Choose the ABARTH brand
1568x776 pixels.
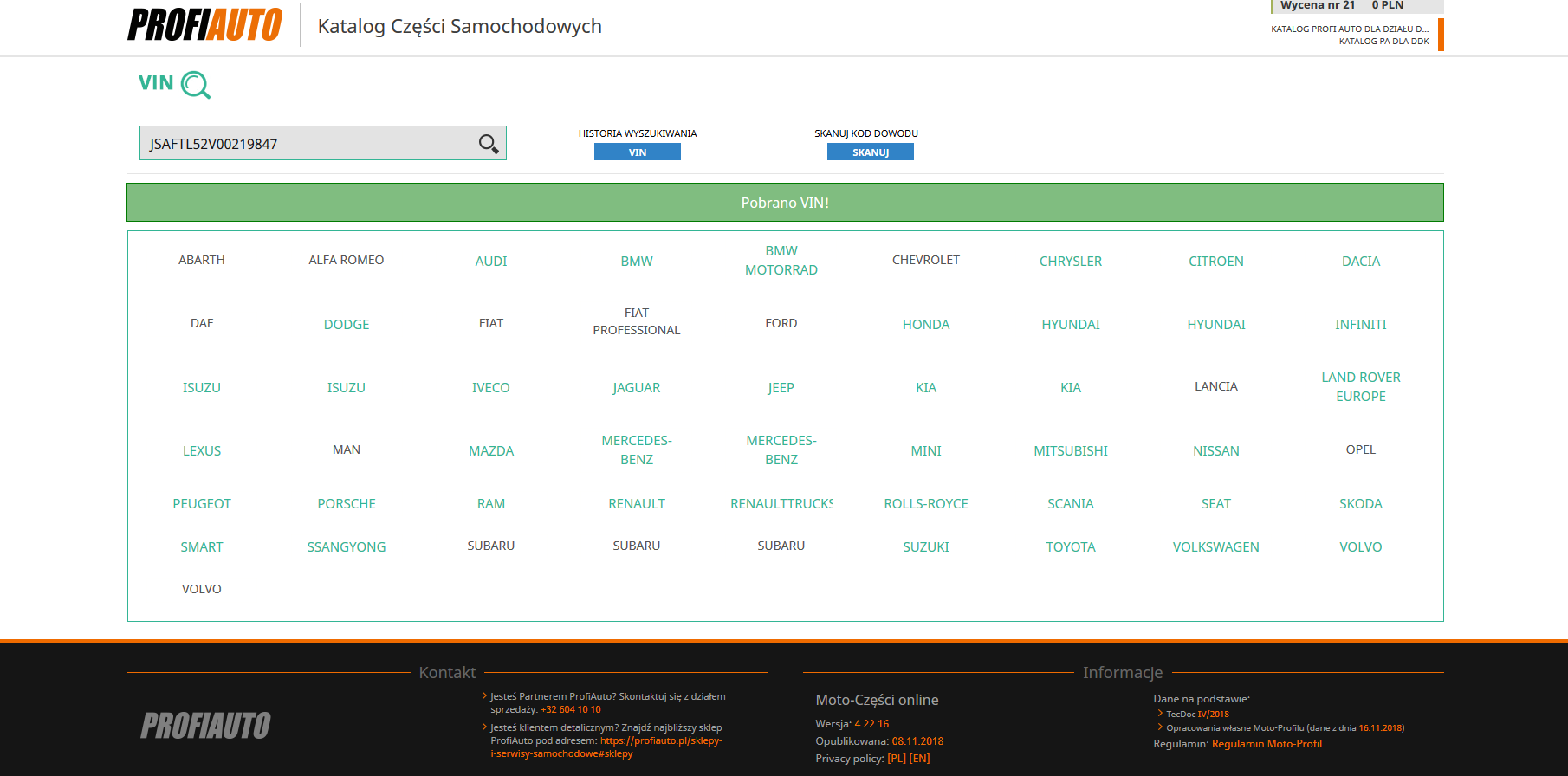click(x=202, y=260)
